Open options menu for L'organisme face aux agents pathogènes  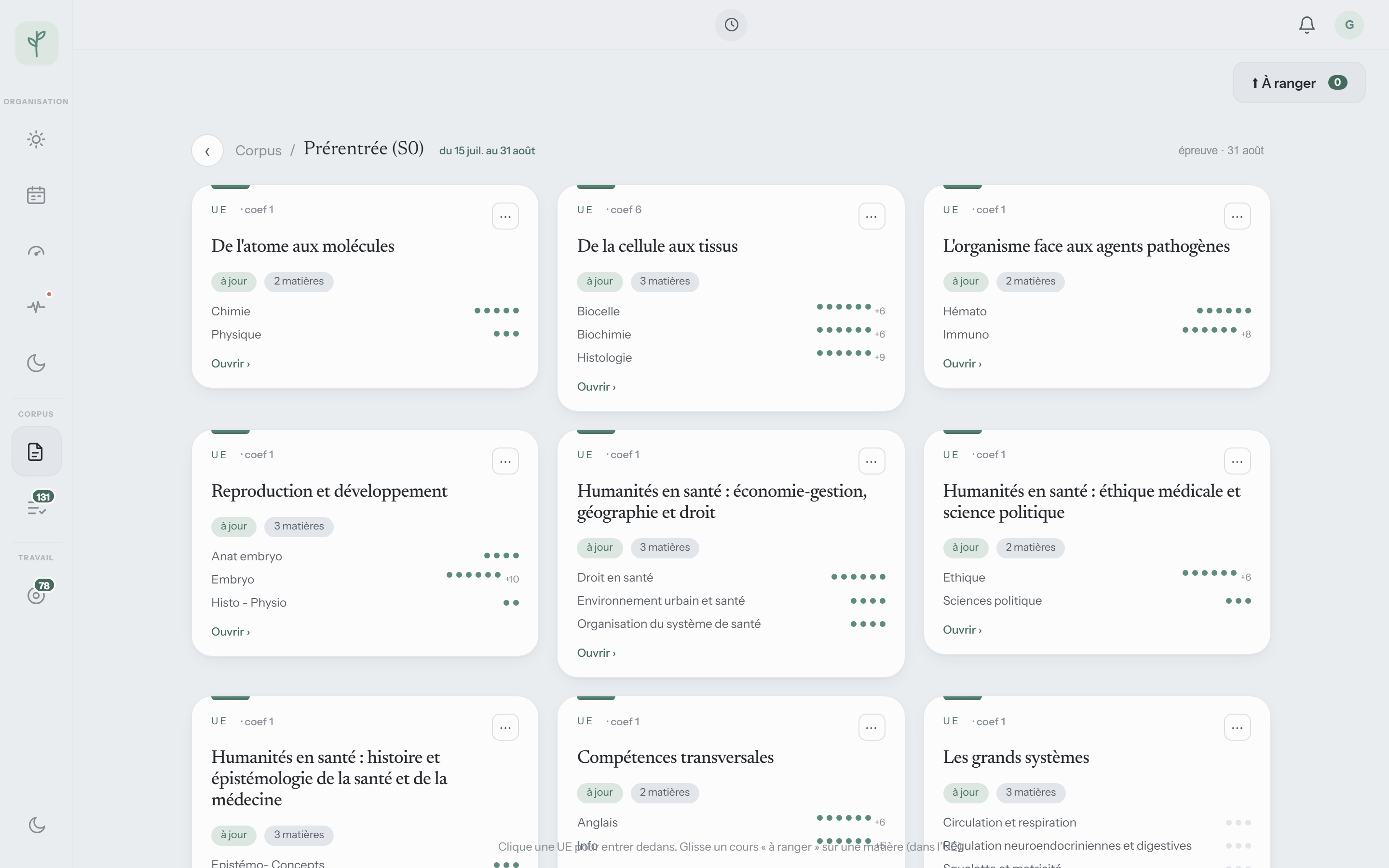pyautogui.click(x=1237, y=217)
